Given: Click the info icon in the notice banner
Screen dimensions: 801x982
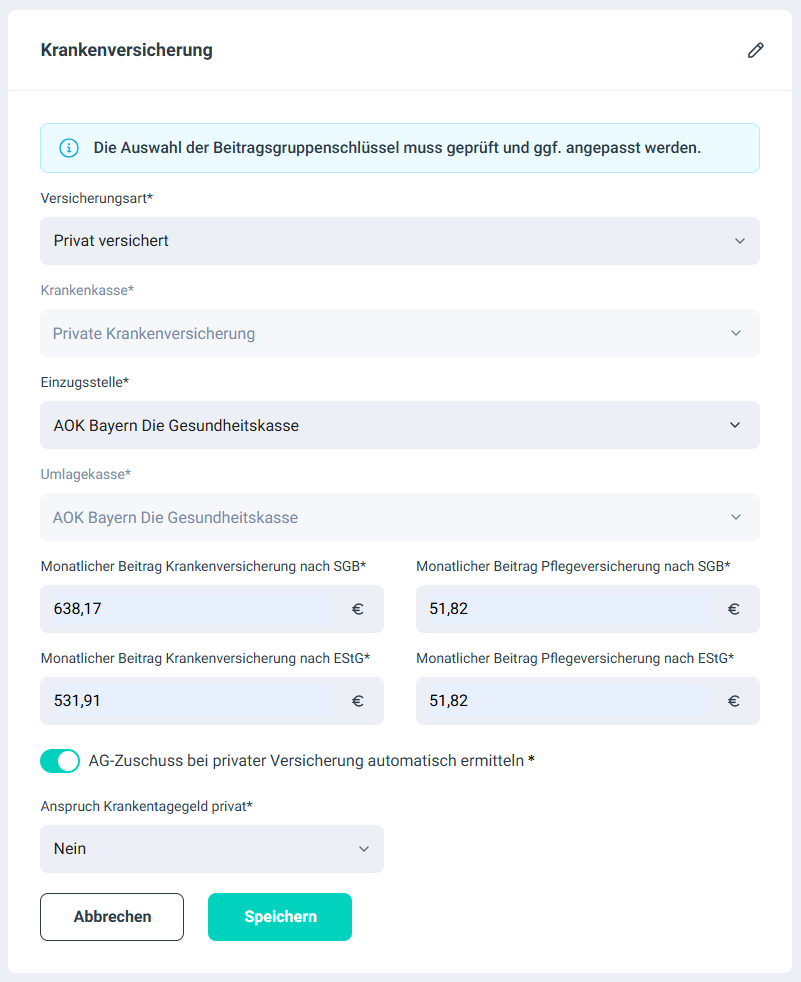Looking at the screenshot, I should (x=69, y=148).
